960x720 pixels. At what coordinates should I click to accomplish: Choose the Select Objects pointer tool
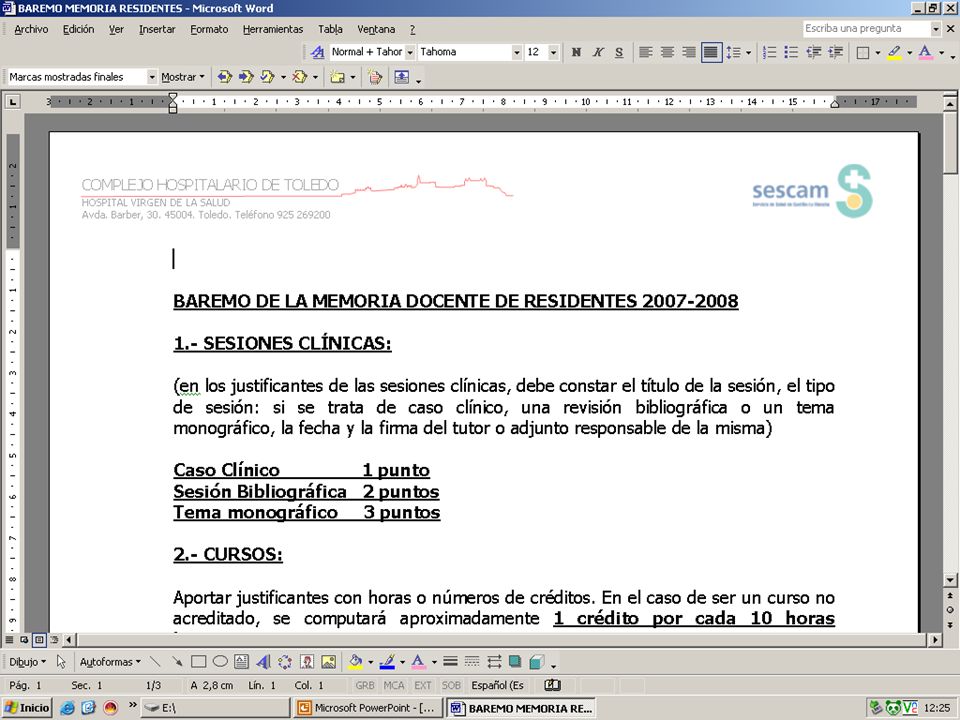[x=61, y=662]
